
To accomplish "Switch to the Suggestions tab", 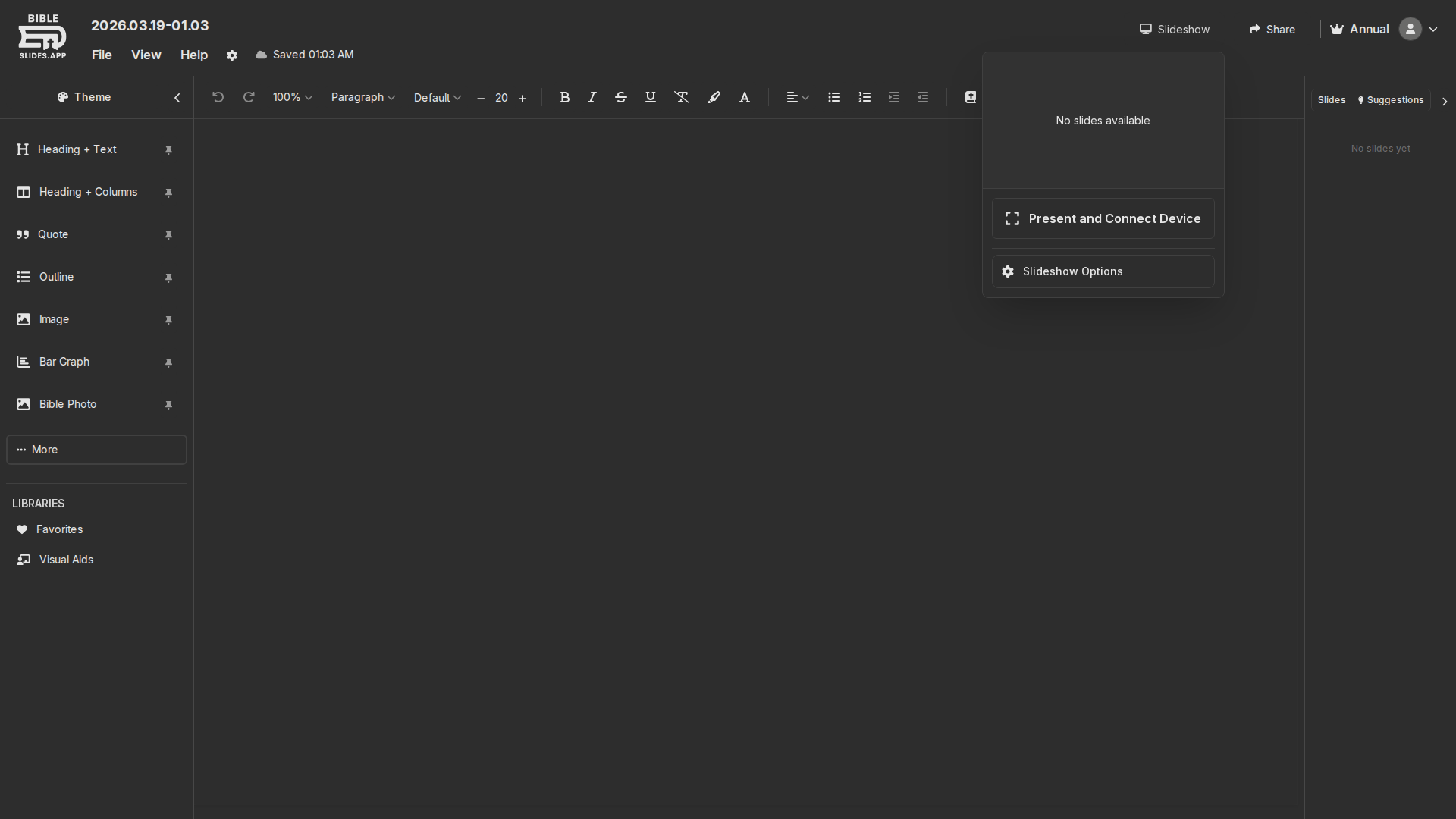I will pyautogui.click(x=1390, y=100).
